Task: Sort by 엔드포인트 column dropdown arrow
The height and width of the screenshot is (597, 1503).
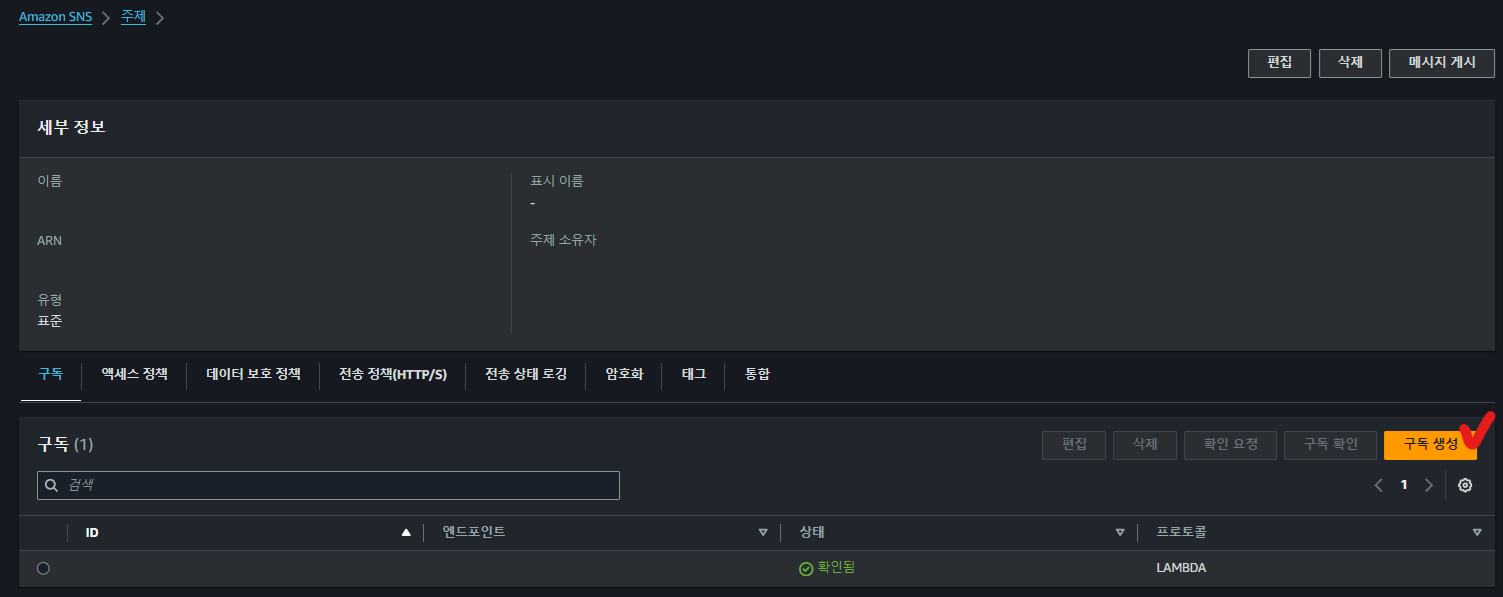Action: point(763,533)
